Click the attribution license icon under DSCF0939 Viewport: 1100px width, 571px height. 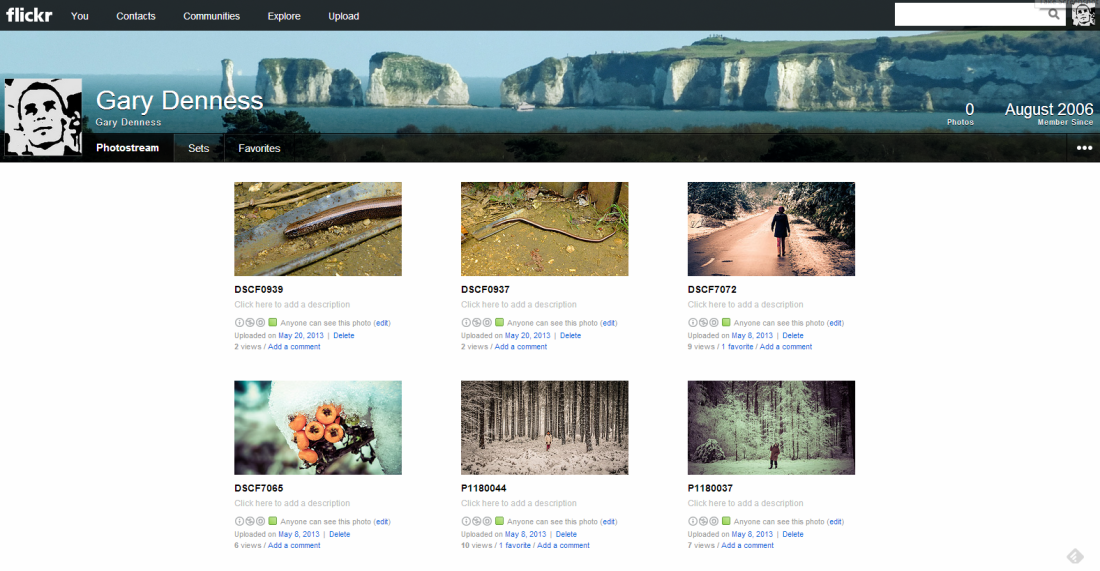[239, 323]
